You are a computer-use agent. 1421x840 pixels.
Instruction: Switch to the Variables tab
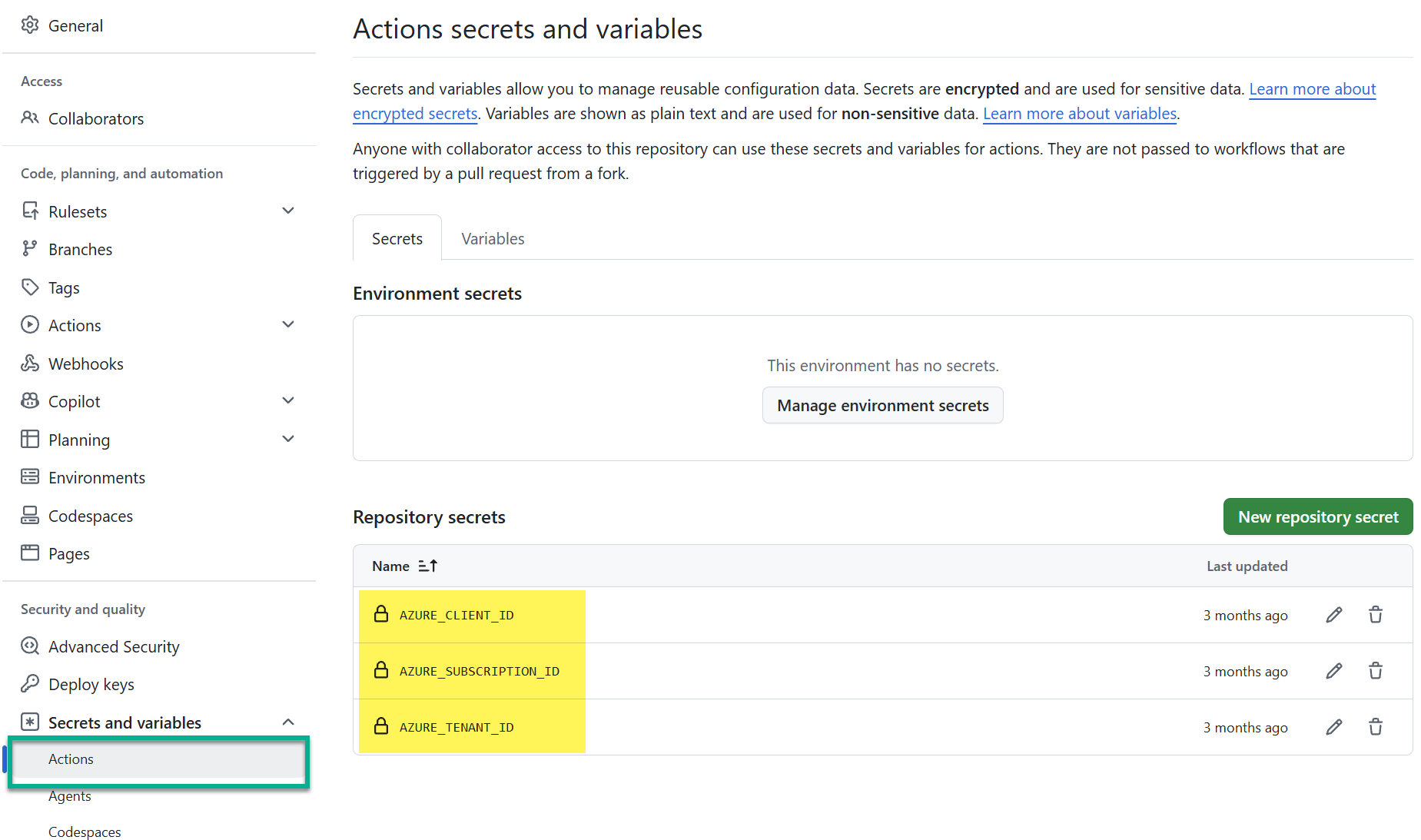(x=493, y=238)
